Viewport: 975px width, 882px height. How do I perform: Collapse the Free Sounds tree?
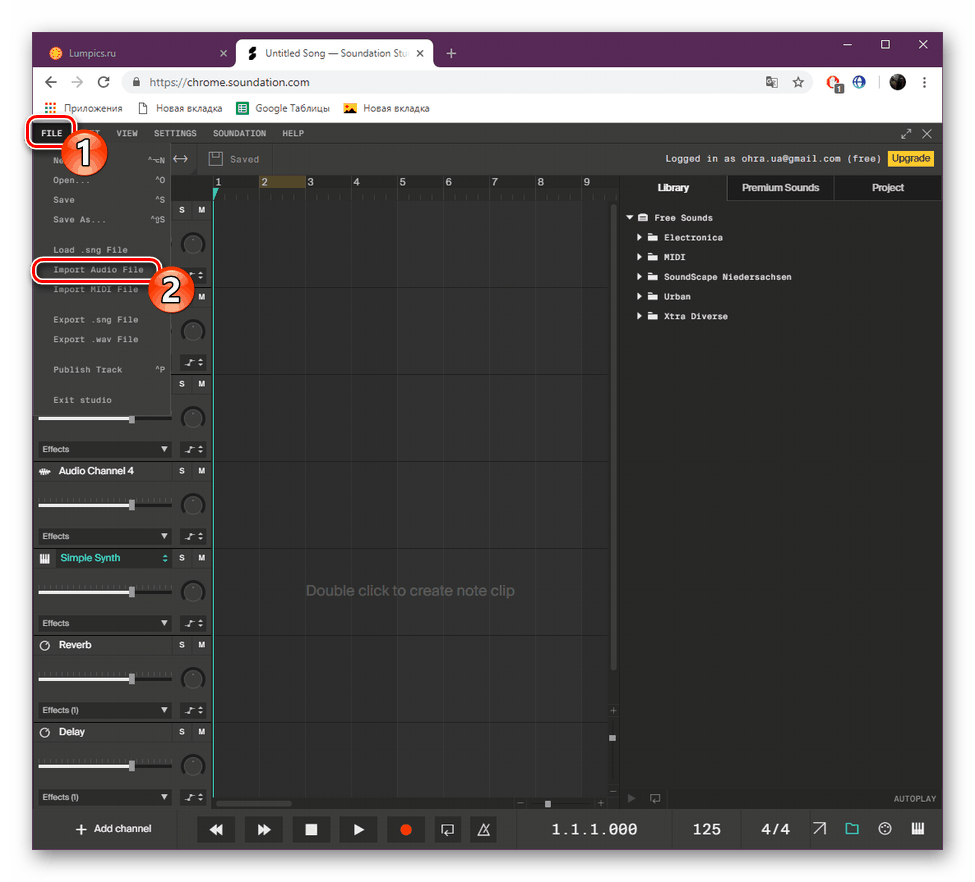pos(629,217)
